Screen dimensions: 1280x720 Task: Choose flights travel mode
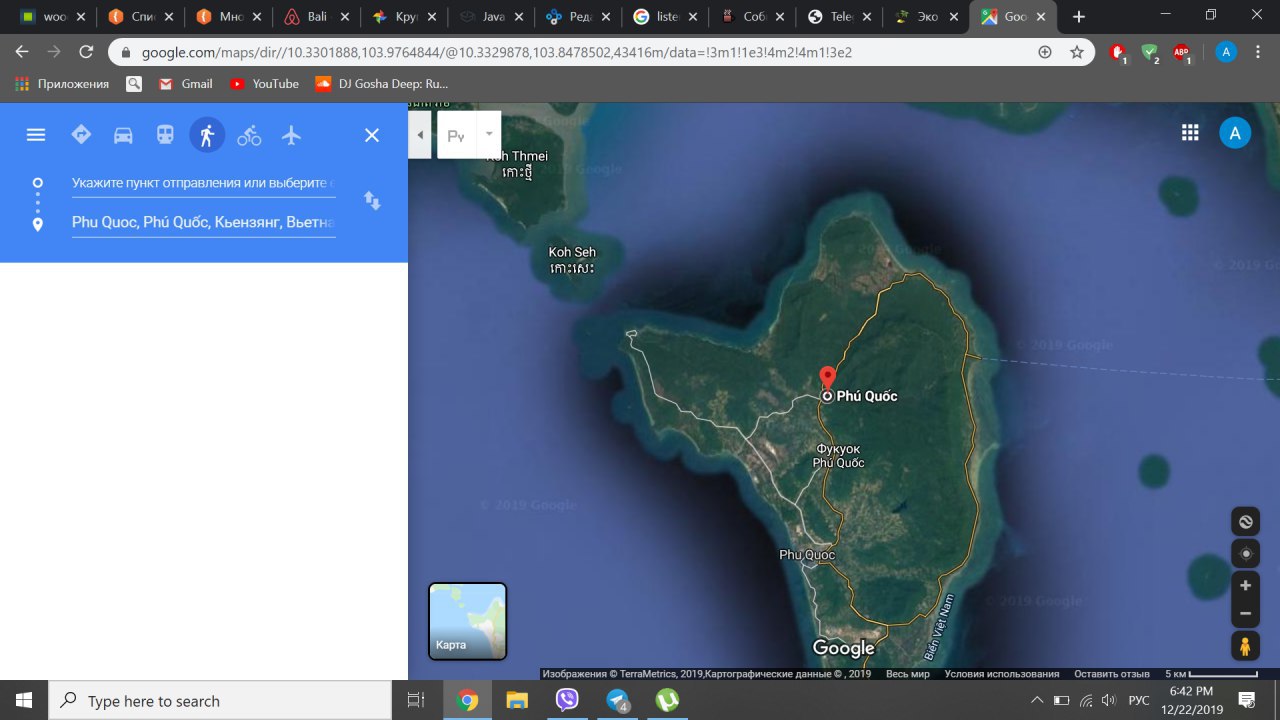click(x=291, y=135)
